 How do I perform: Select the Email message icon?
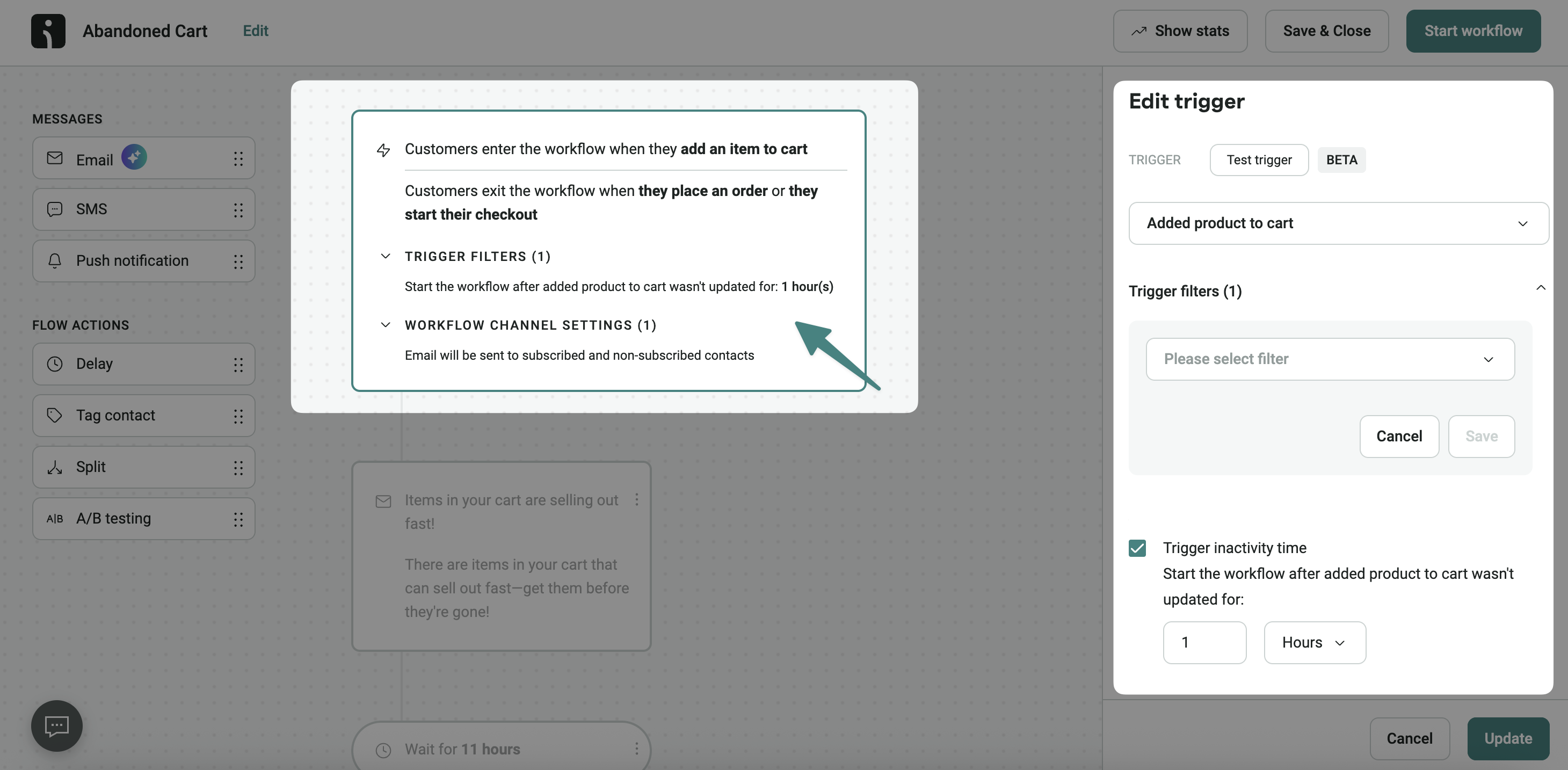tap(54, 158)
